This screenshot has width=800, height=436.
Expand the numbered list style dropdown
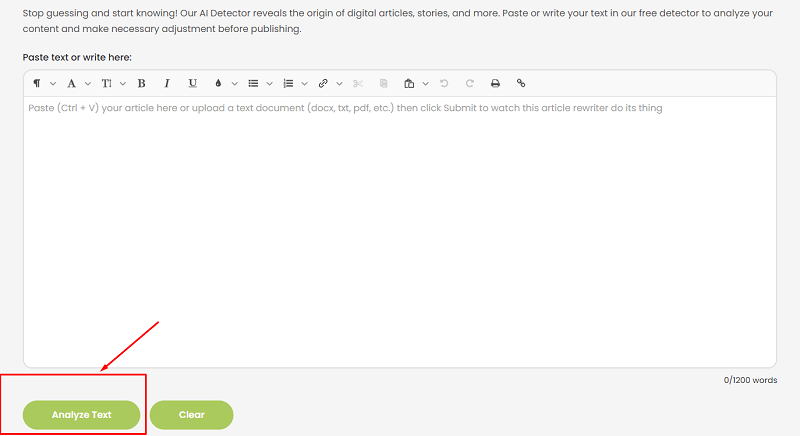coord(305,84)
